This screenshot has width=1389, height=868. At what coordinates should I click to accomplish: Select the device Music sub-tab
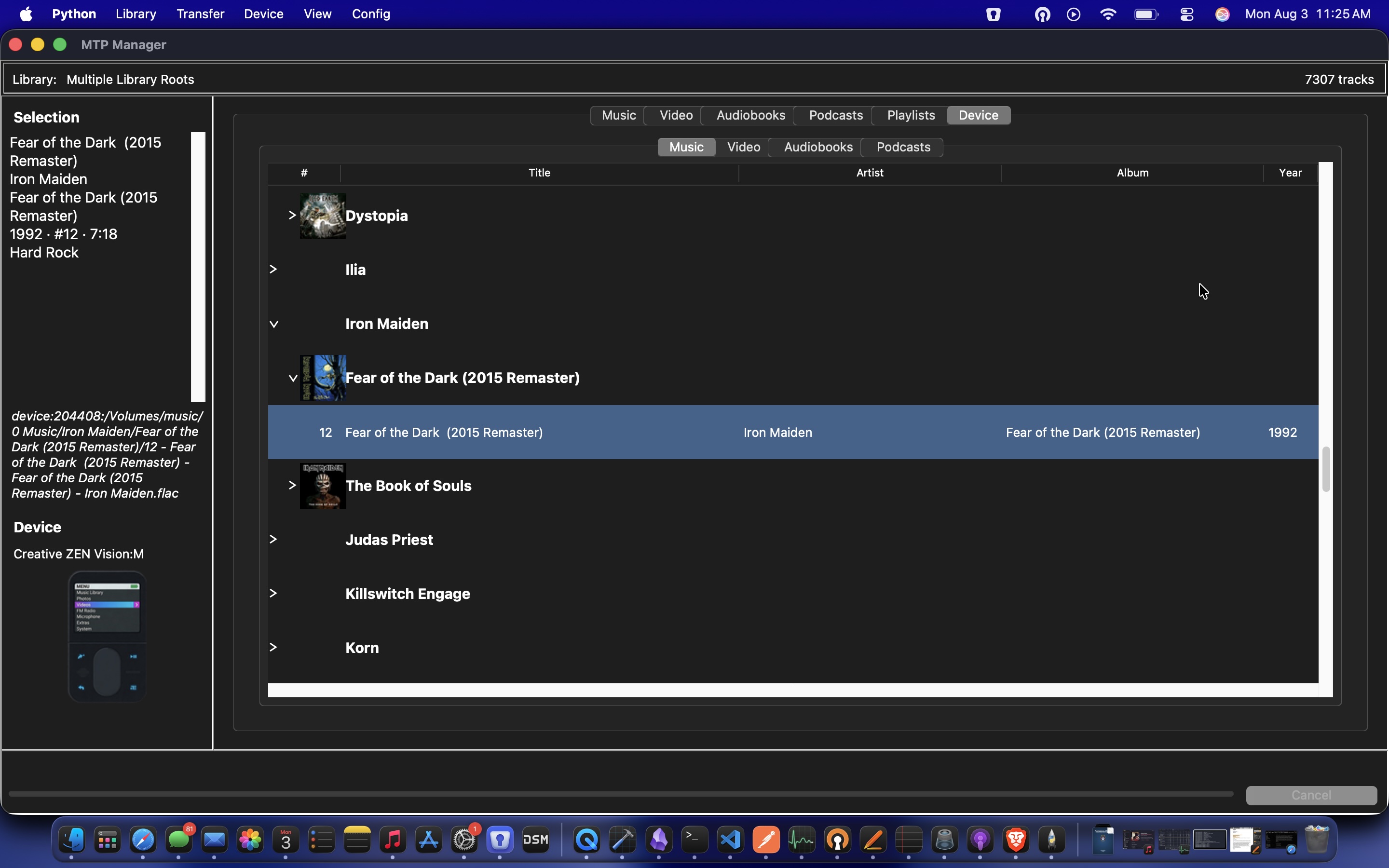tap(686, 148)
